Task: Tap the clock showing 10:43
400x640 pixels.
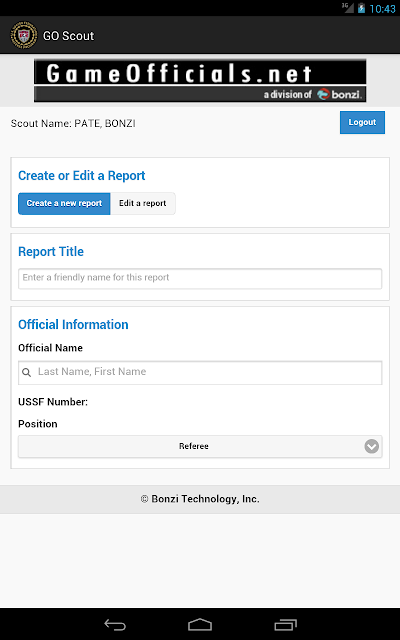Action: [x=382, y=9]
